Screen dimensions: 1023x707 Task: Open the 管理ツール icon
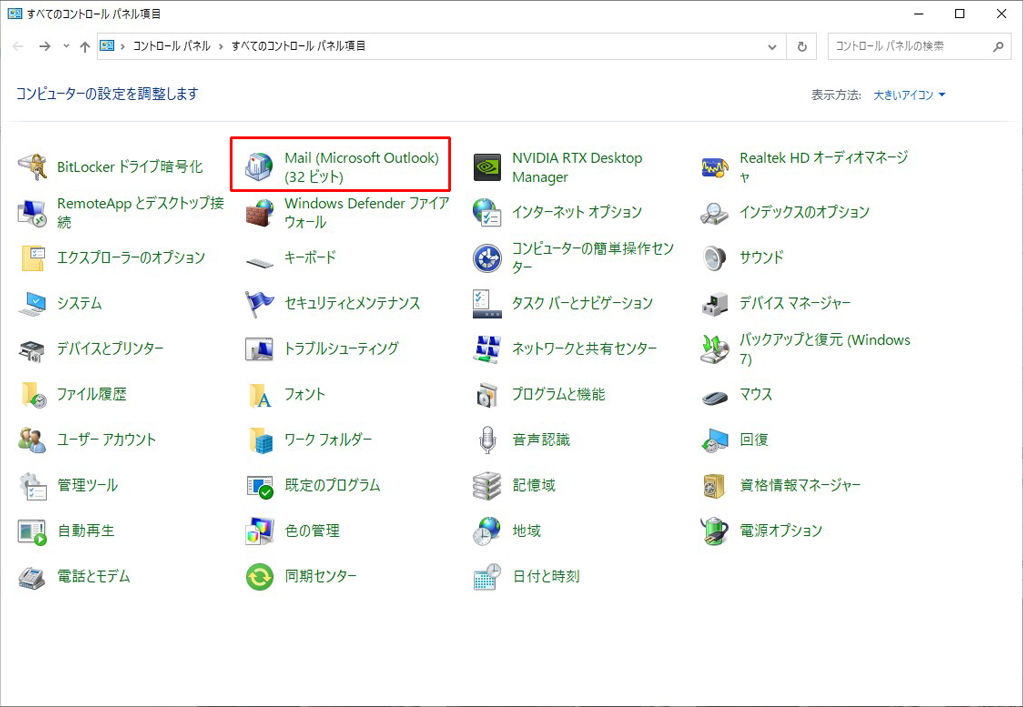click(x=32, y=487)
